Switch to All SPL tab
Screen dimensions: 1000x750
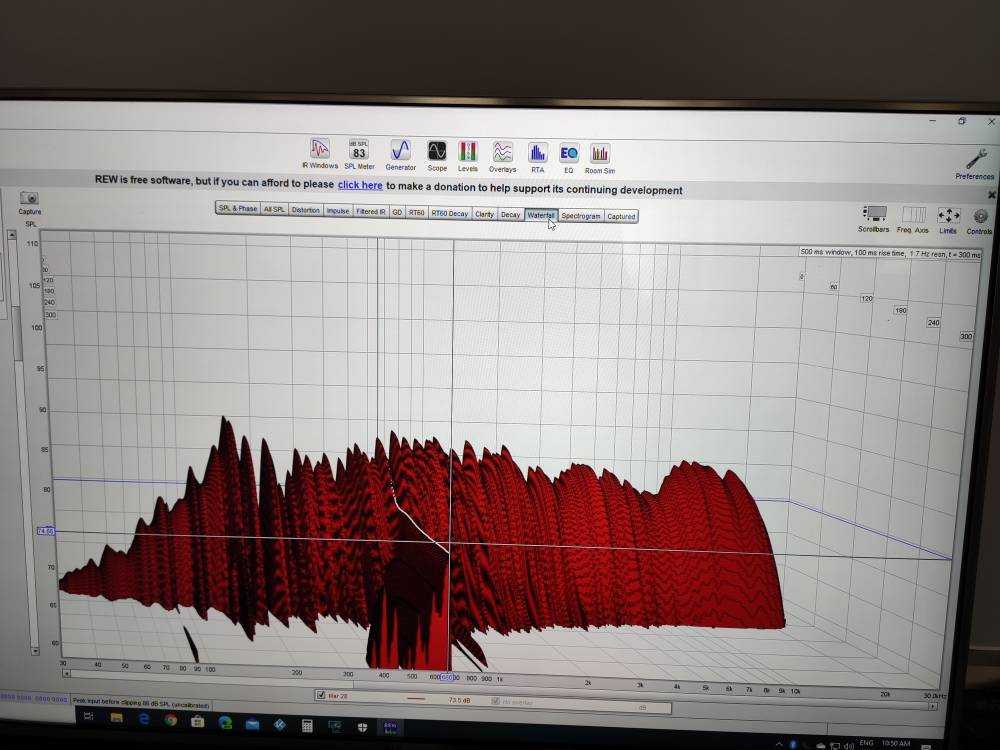coord(274,209)
